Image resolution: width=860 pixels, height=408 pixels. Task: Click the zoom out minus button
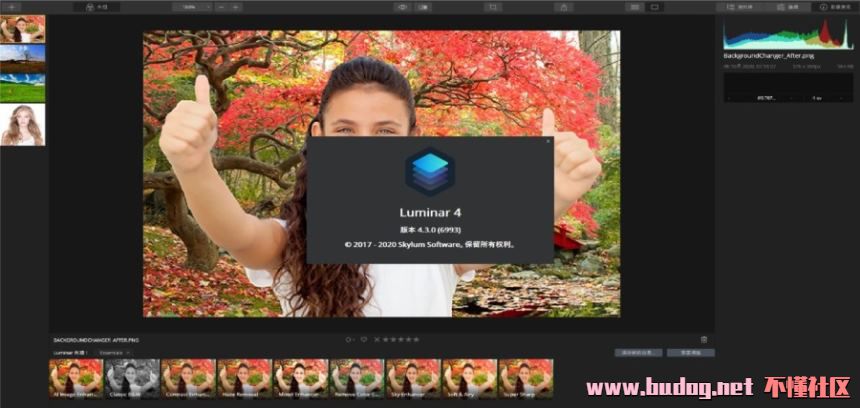pos(221,7)
